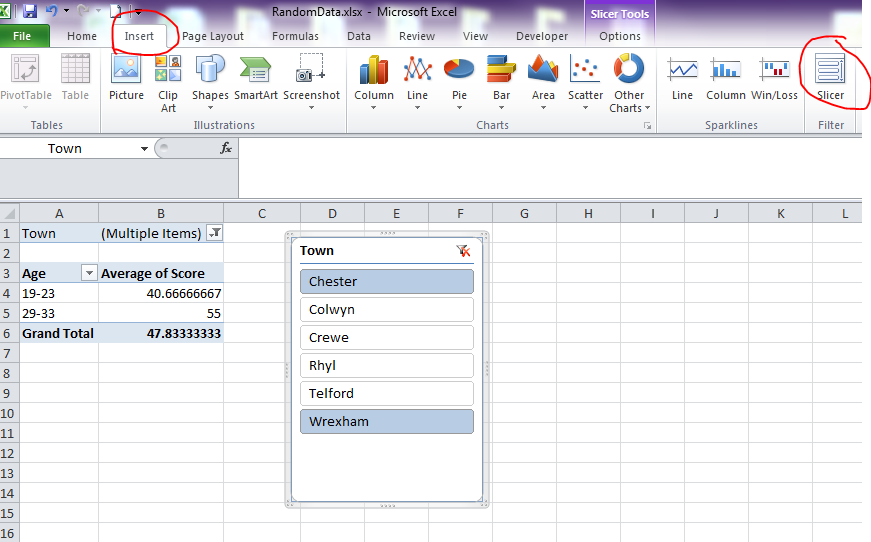Screen dimensions: 871x542
Task: Add a Win/Loss sparkline
Action: (x=774, y=78)
